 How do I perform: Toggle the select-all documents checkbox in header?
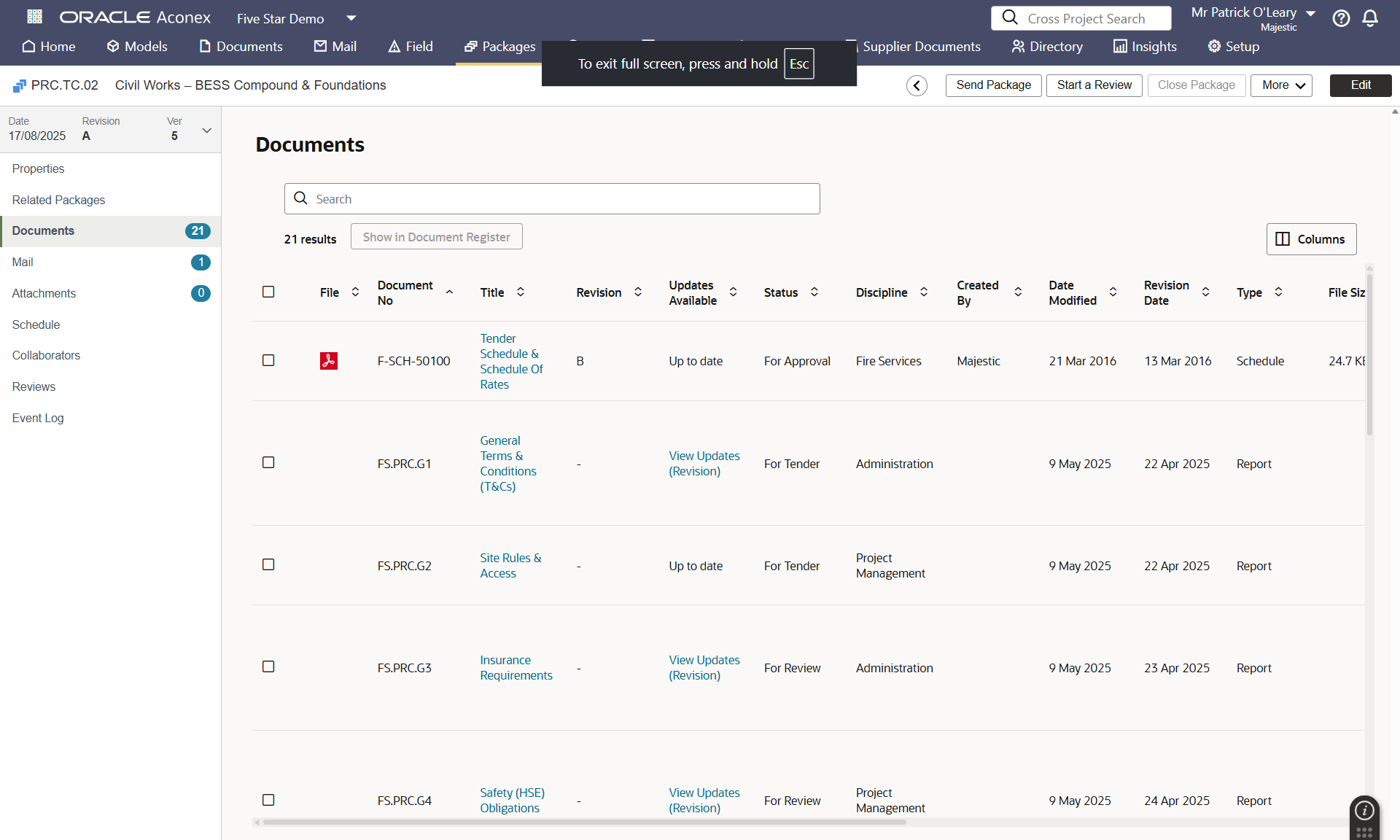pos(268,292)
